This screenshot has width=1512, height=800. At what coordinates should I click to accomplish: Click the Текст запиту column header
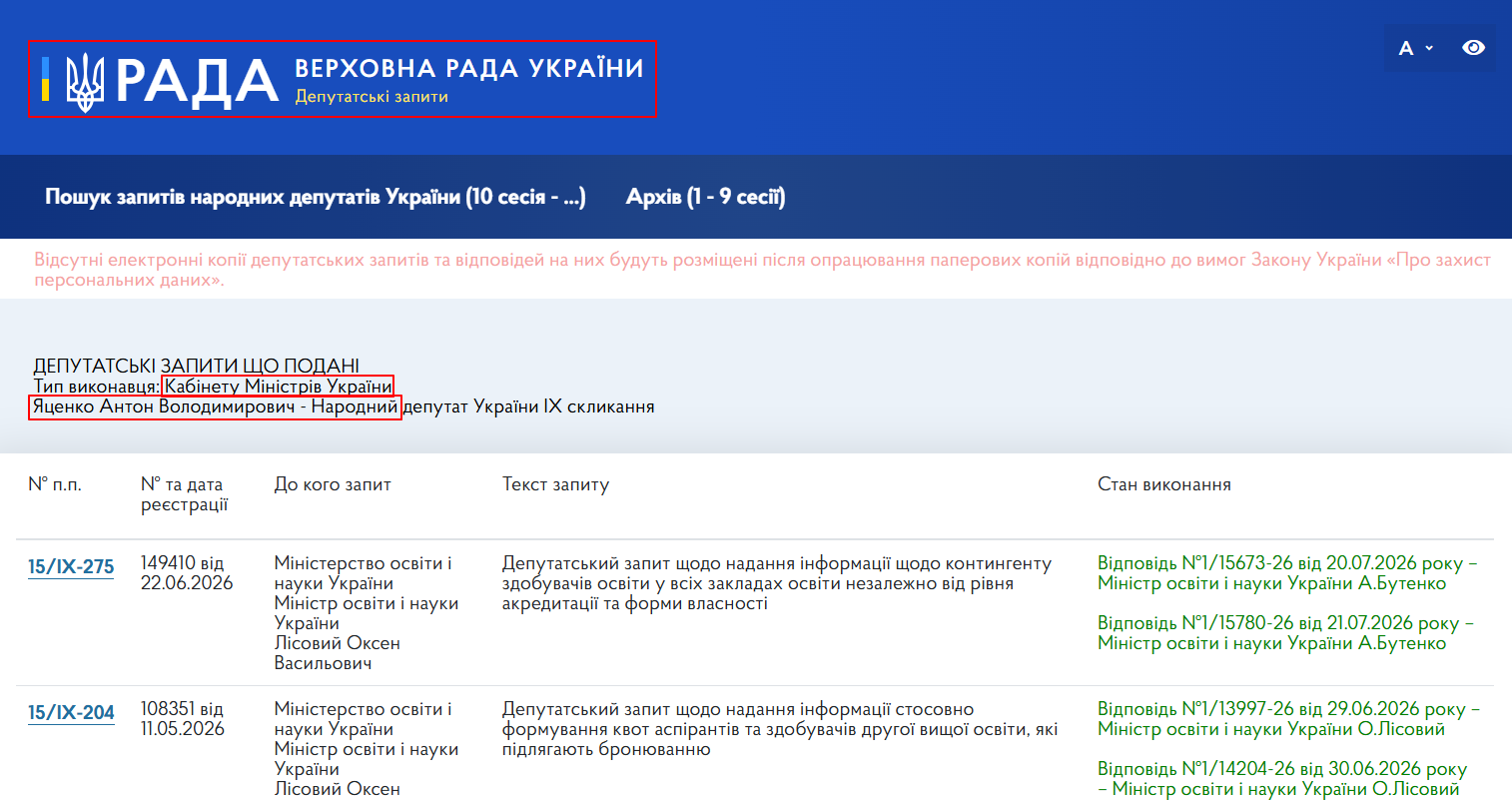point(555,484)
